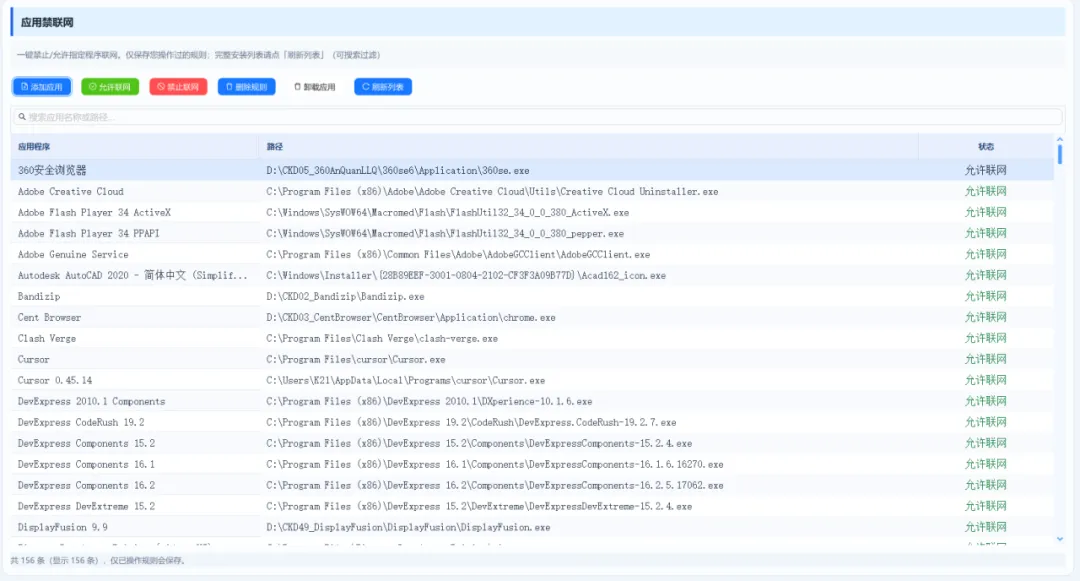The height and width of the screenshot is (581, 1080).
Task: Click 允许联网 status for Bandizip
Action: (x=986, y=296)
